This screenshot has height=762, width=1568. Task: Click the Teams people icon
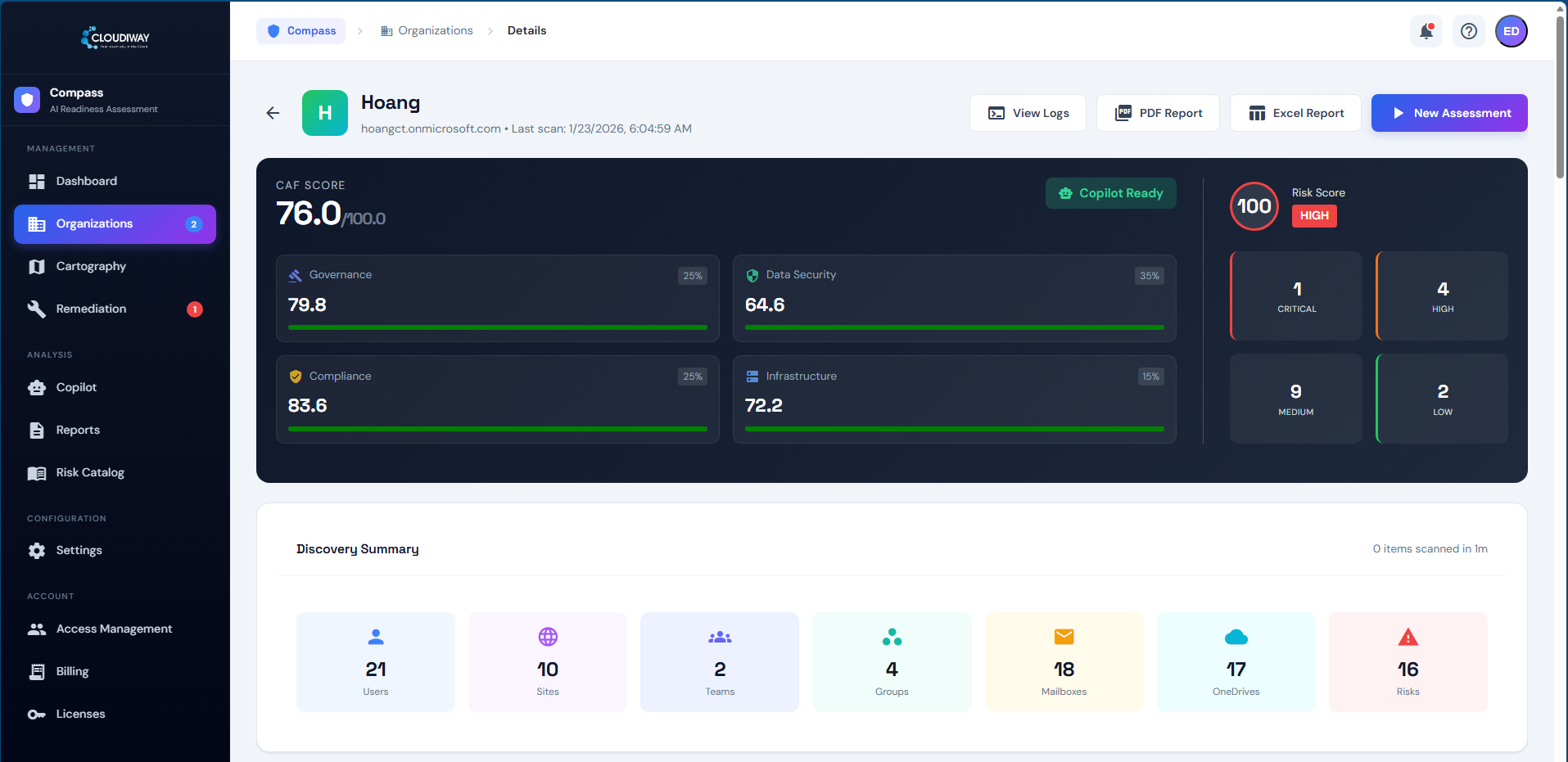click(720, 637)
